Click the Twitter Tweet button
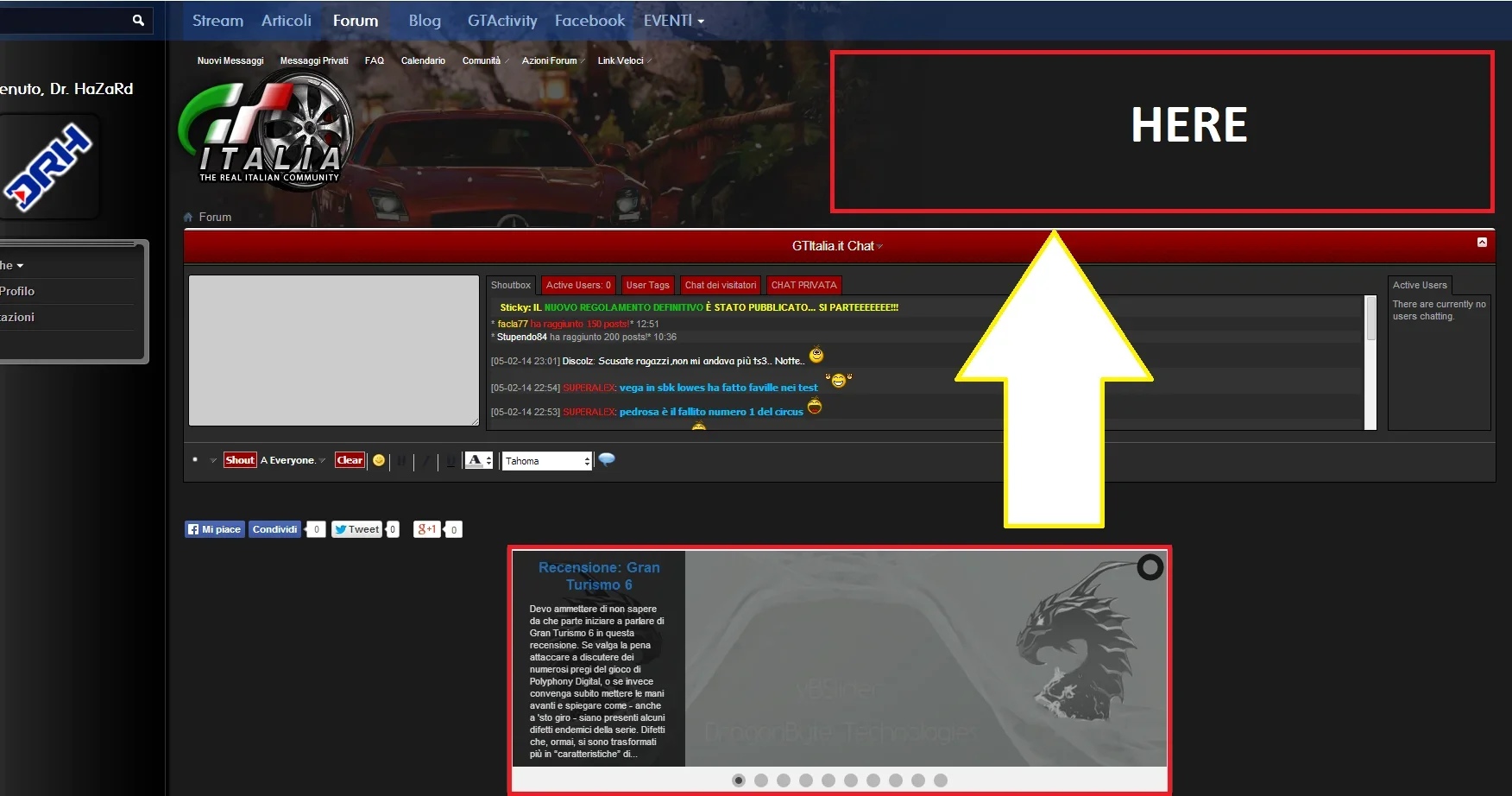 pyautogui.click(x=356, y=529)
